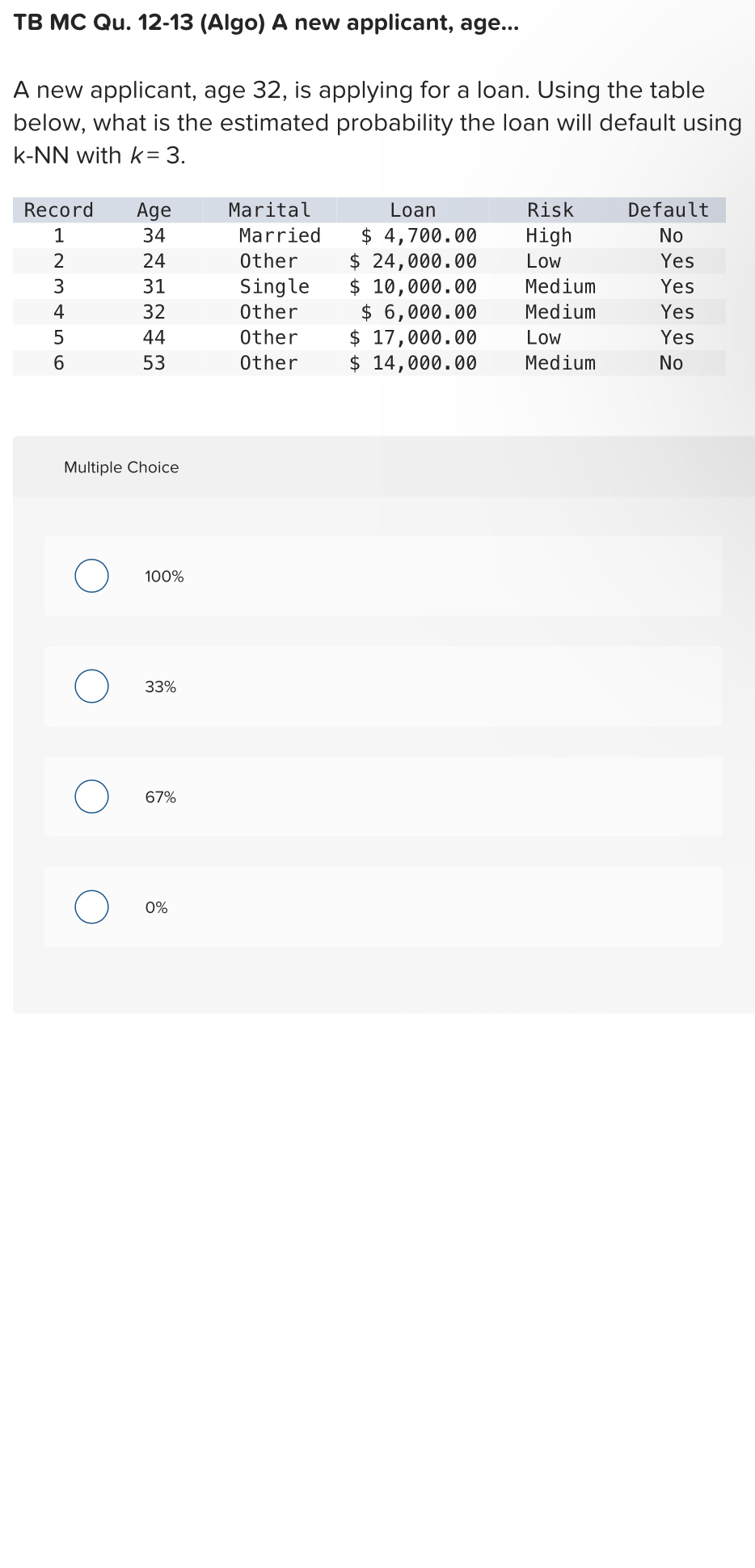Click the Multiple Choice section header
The width and height of the screenshot is (755, 1568).
pyautogui.click(x=121, y=467)
